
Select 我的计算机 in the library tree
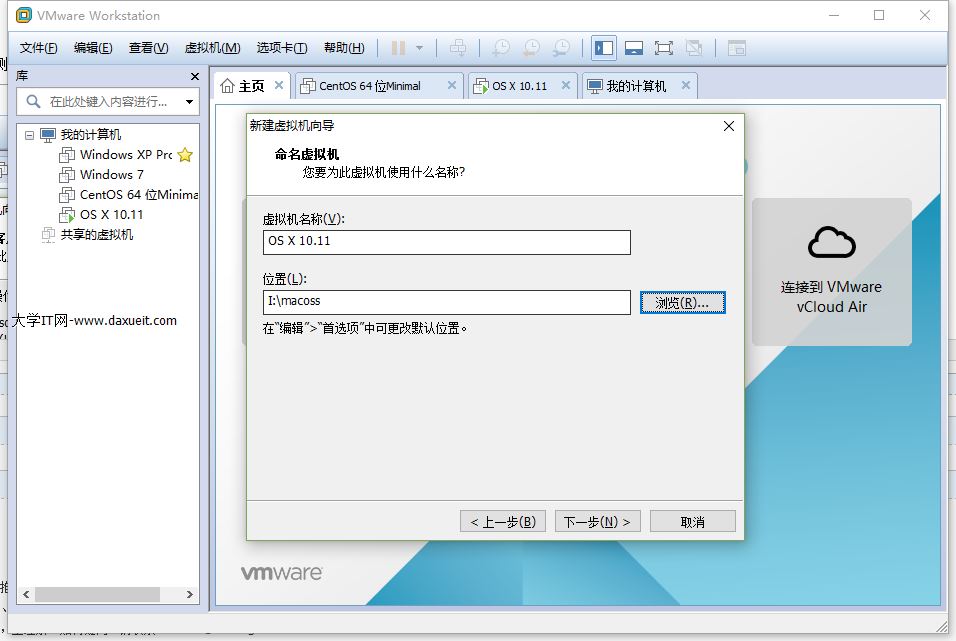(91, 134)
